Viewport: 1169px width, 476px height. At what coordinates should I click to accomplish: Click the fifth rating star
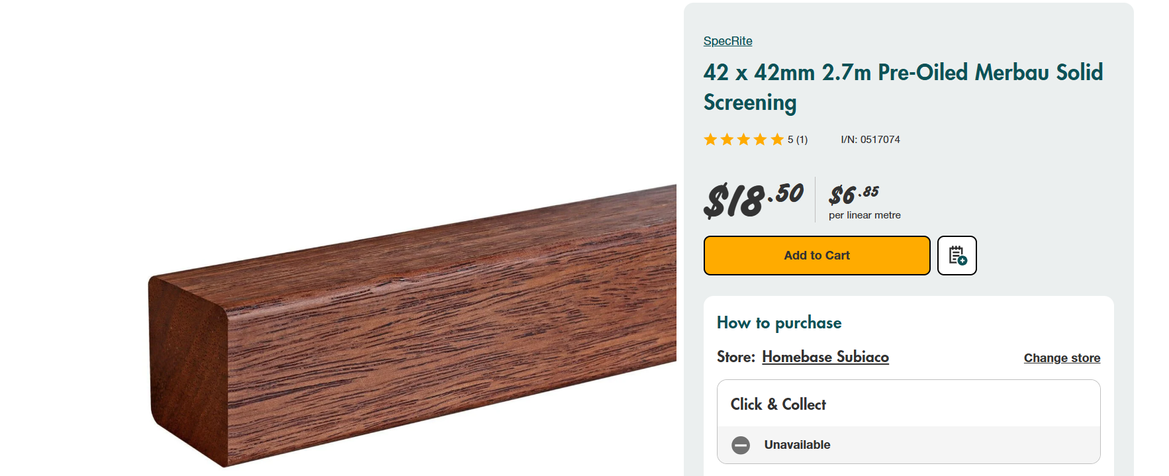click(777, 140)
